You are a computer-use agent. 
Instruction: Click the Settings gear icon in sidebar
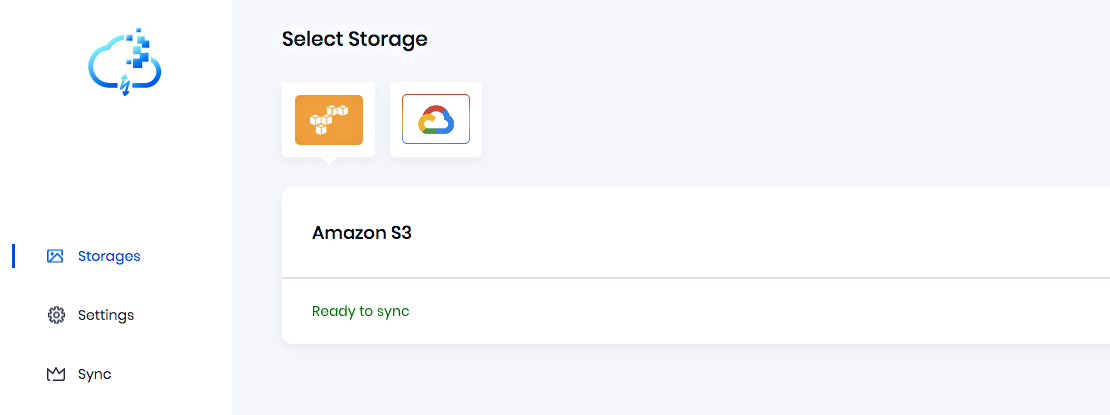[56, 315]
